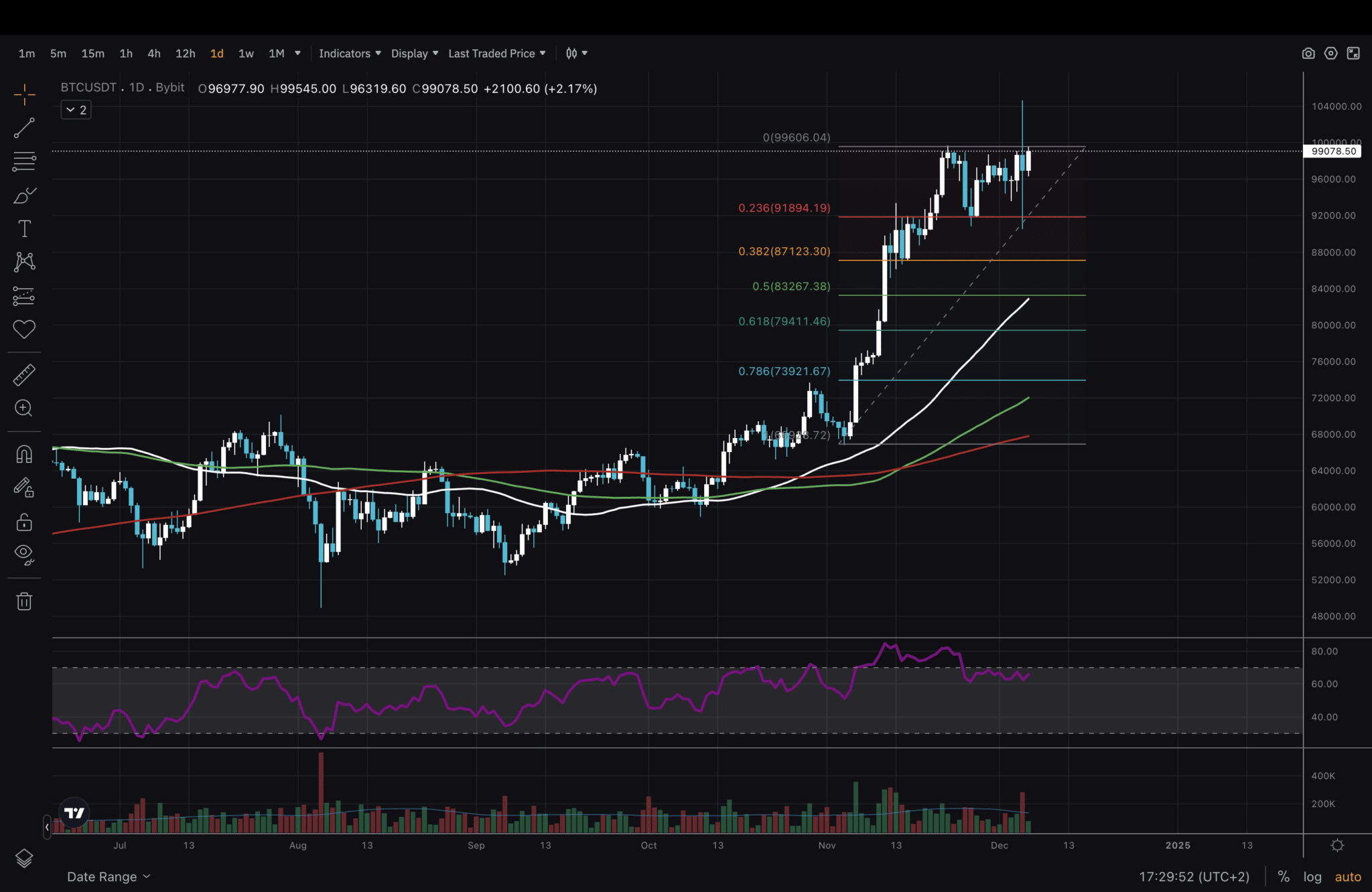This screenshot has width=1372, height=892.
Task: Open chart settings hexagon icon
Action: click(1331, 54)
